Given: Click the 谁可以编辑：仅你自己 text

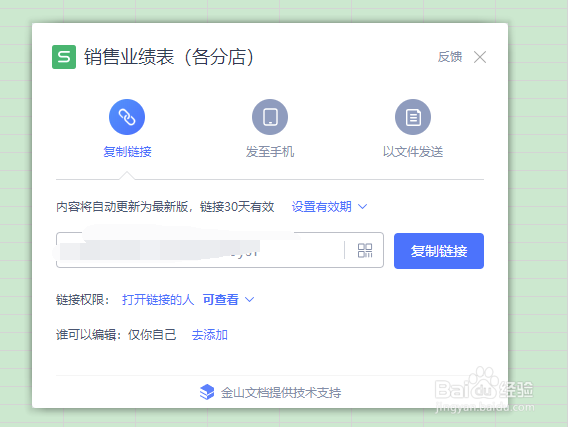Looking at the screenshot, I should tap(116, 335).
